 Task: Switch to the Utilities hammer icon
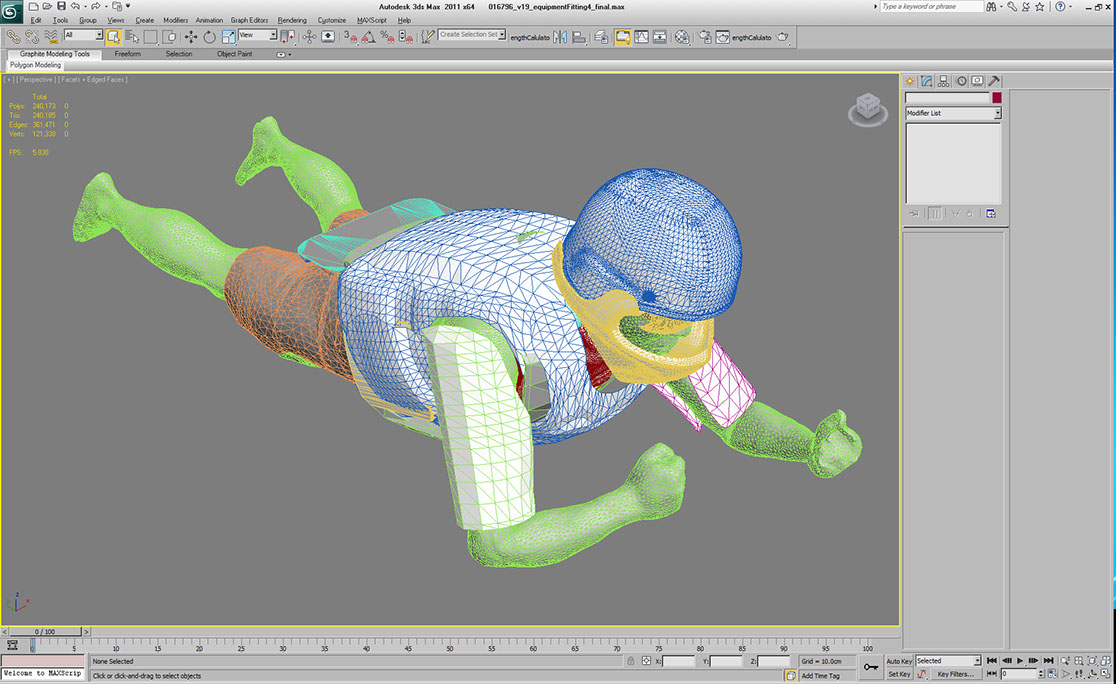tap(994, 81)
